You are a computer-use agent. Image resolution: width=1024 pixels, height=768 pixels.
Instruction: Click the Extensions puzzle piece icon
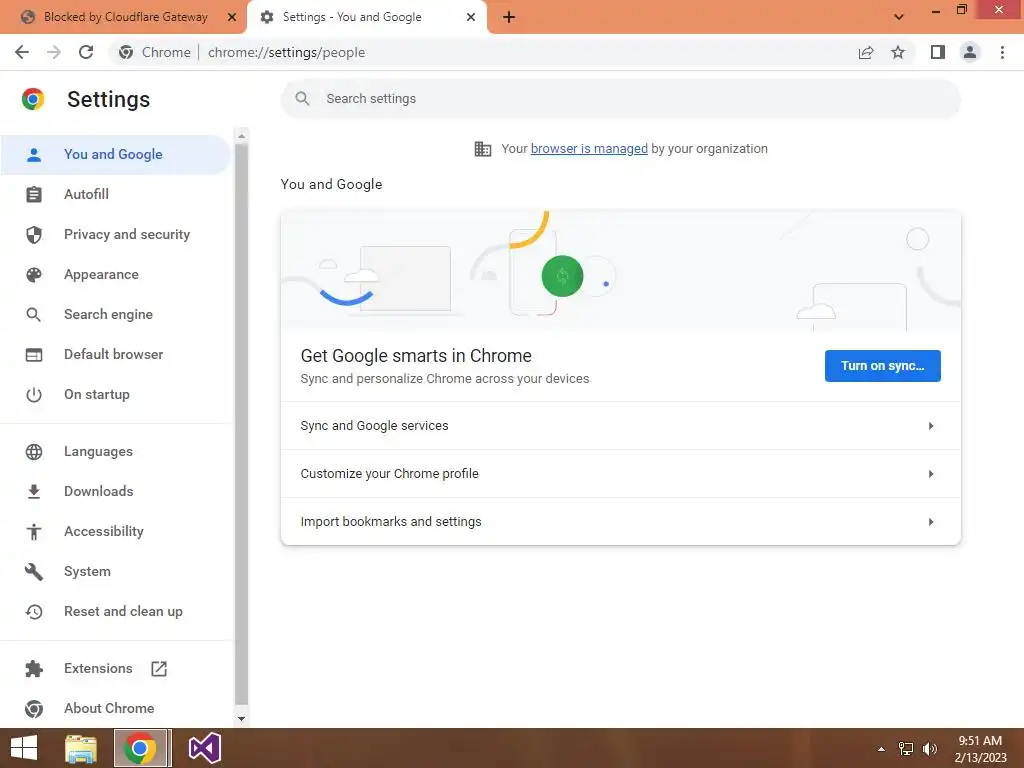tap(34, 669)
